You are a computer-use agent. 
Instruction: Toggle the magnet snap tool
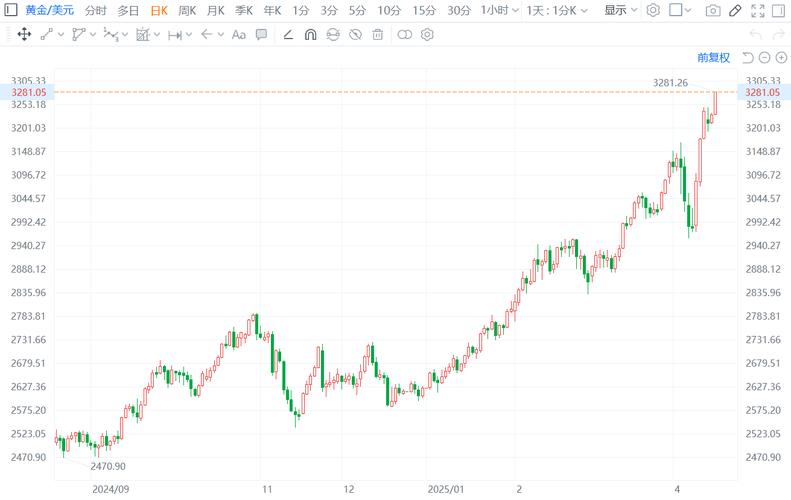coord(311,34)
